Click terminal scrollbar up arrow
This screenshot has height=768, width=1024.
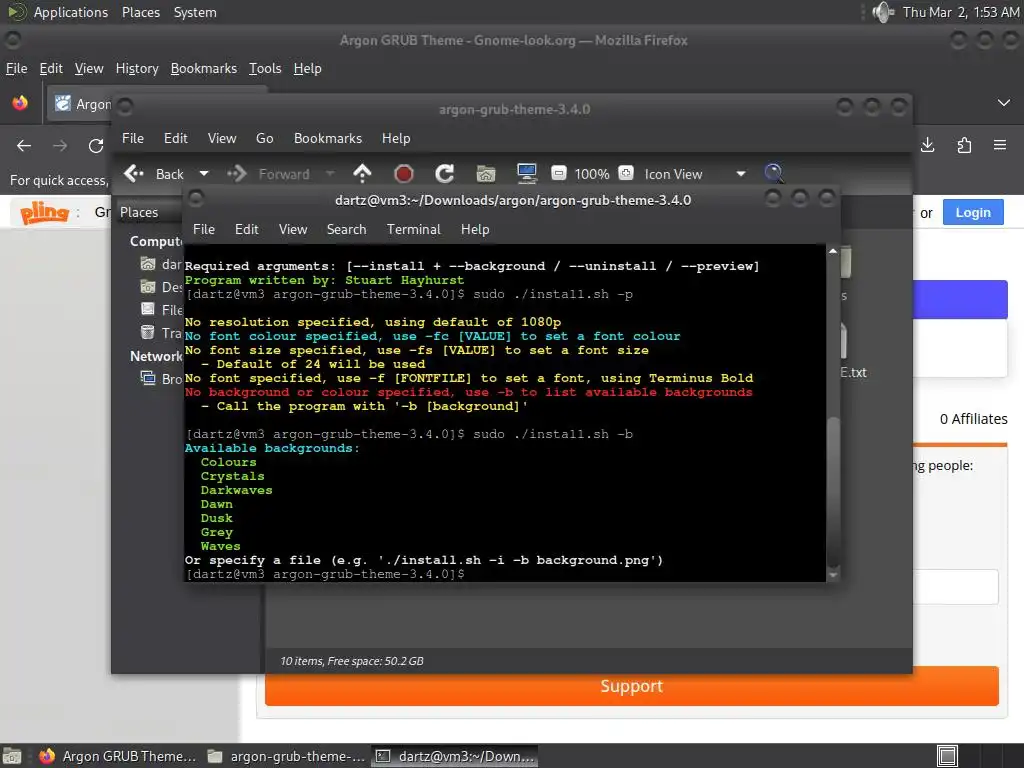833,251
